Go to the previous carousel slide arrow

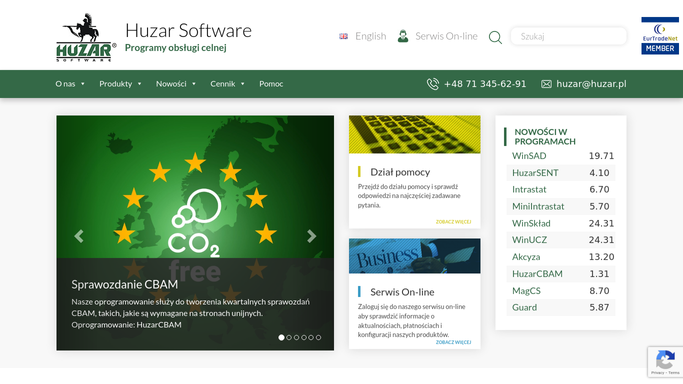[x=79, y=236]
